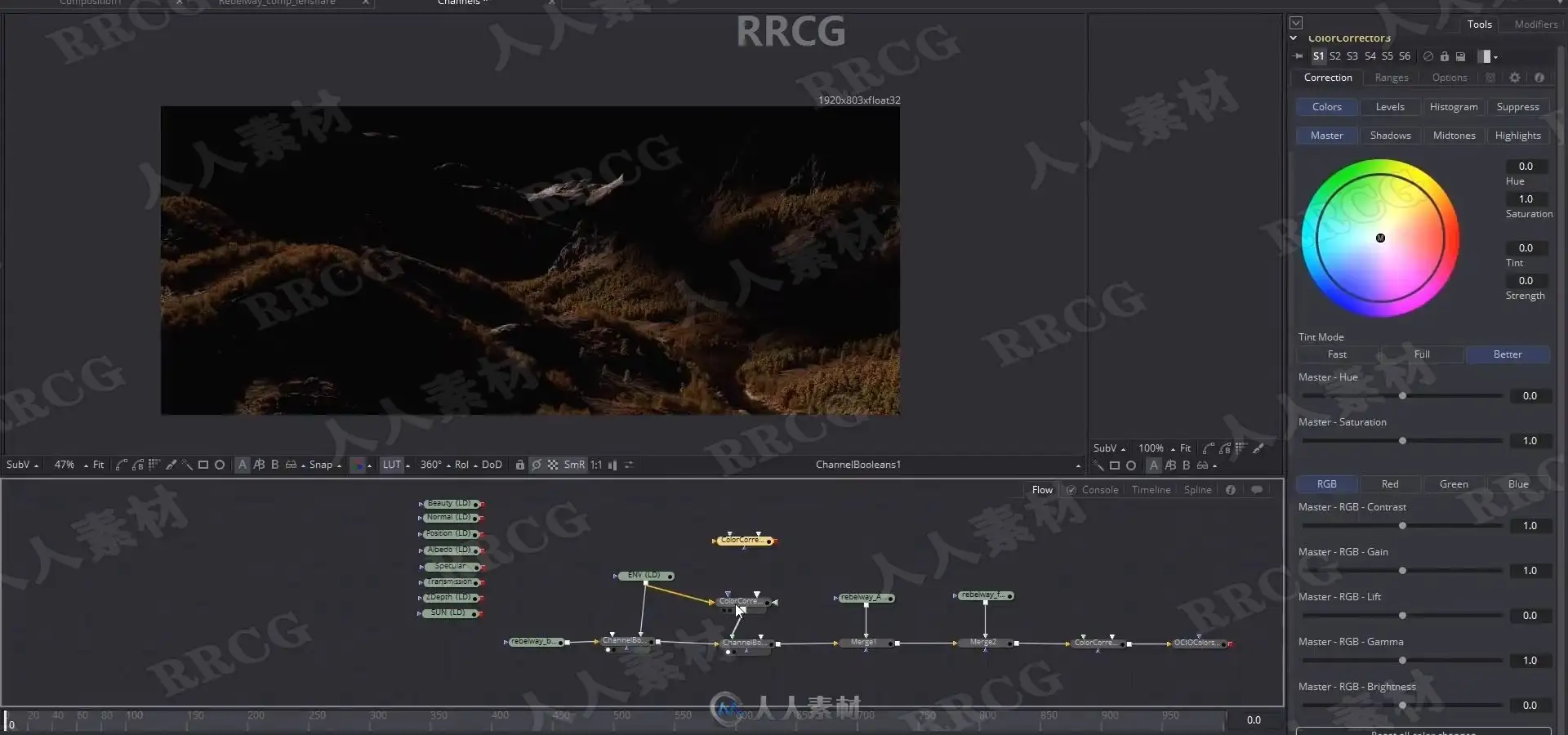Lock the ColorCorrector3 tool
The height and width of the screenshot is (735, 1568).
1445,56
